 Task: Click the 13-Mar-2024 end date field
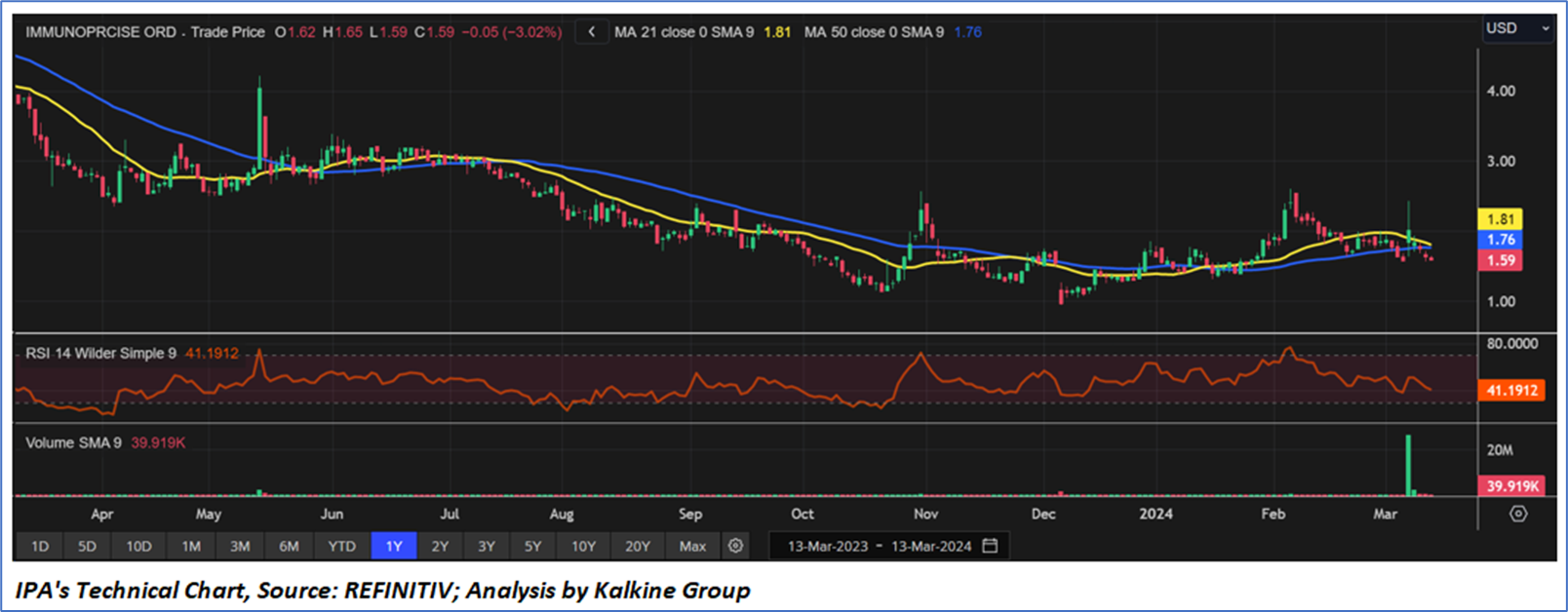930,546
